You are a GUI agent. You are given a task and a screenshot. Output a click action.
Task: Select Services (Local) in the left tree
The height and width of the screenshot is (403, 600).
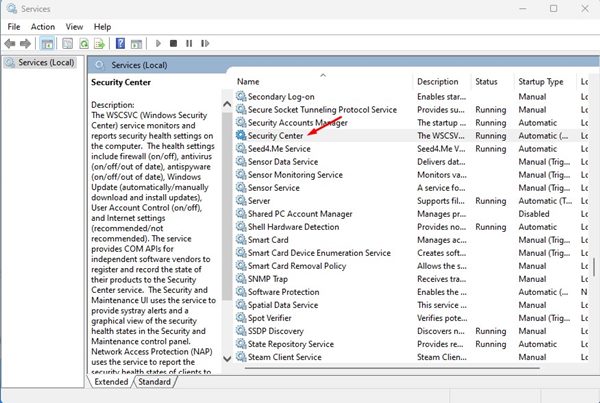click(x=46, y=62)
